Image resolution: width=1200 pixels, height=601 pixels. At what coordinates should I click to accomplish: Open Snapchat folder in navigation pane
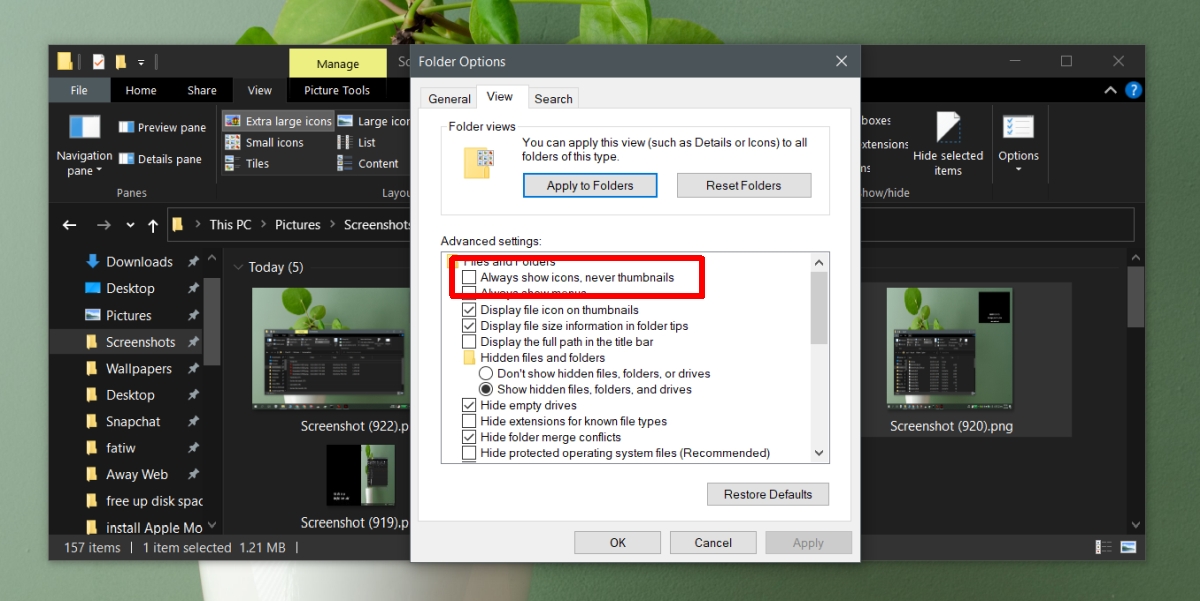click(x=133, y=422)
